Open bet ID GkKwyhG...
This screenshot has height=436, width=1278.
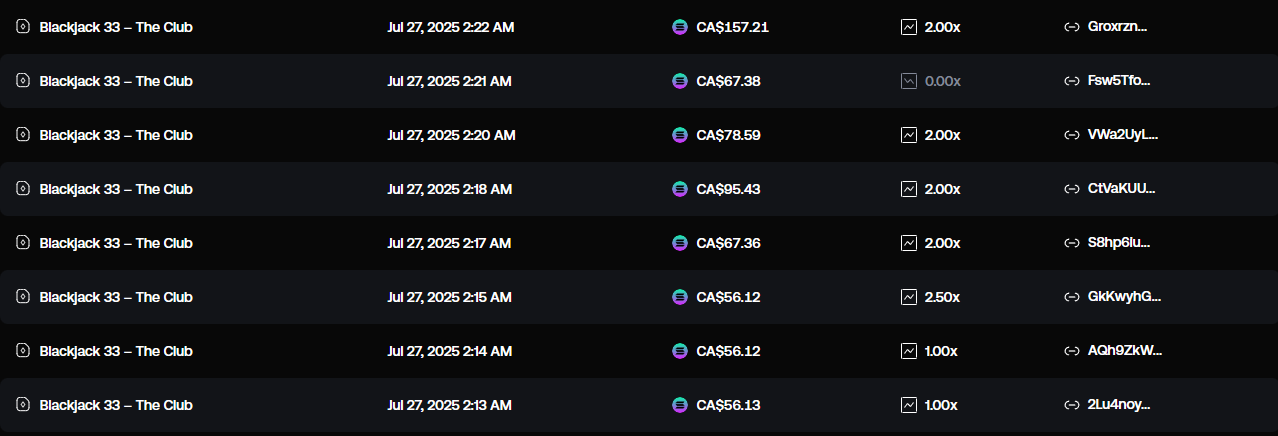point(1124,297)
